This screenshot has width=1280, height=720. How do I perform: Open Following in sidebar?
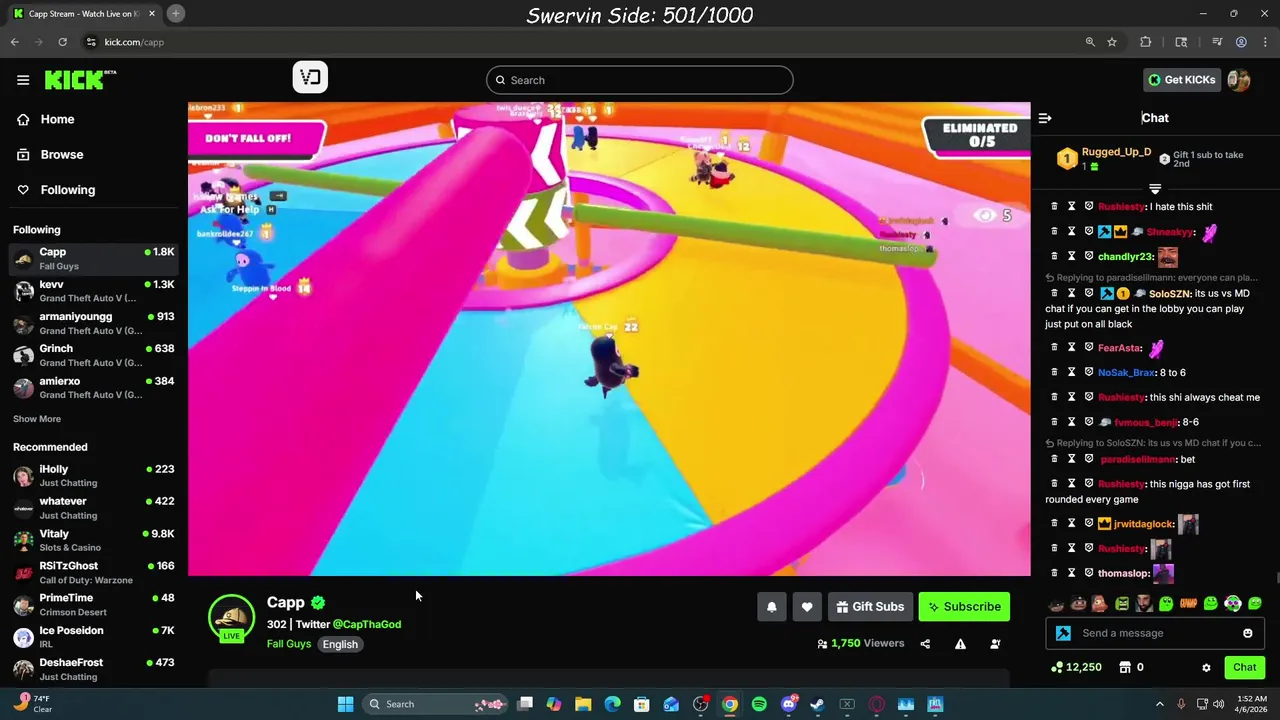[x=67, y=190]
